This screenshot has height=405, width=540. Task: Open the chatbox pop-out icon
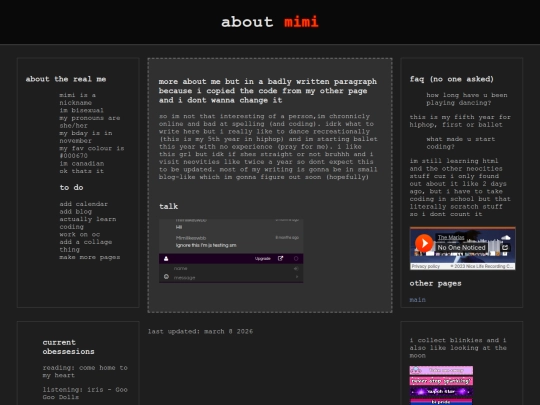pos(280,258)
